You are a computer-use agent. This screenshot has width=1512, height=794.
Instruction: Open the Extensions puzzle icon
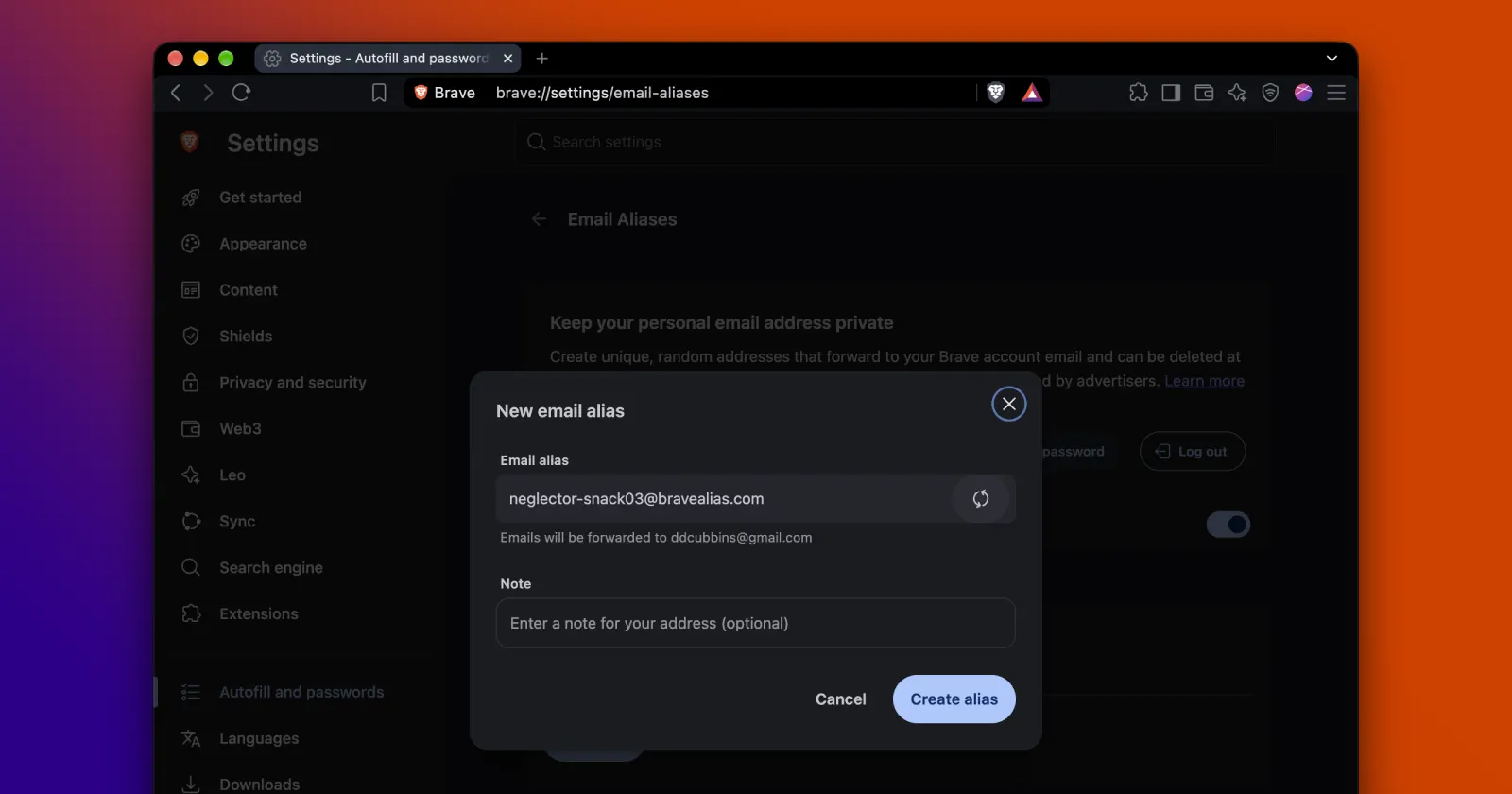1139,93
